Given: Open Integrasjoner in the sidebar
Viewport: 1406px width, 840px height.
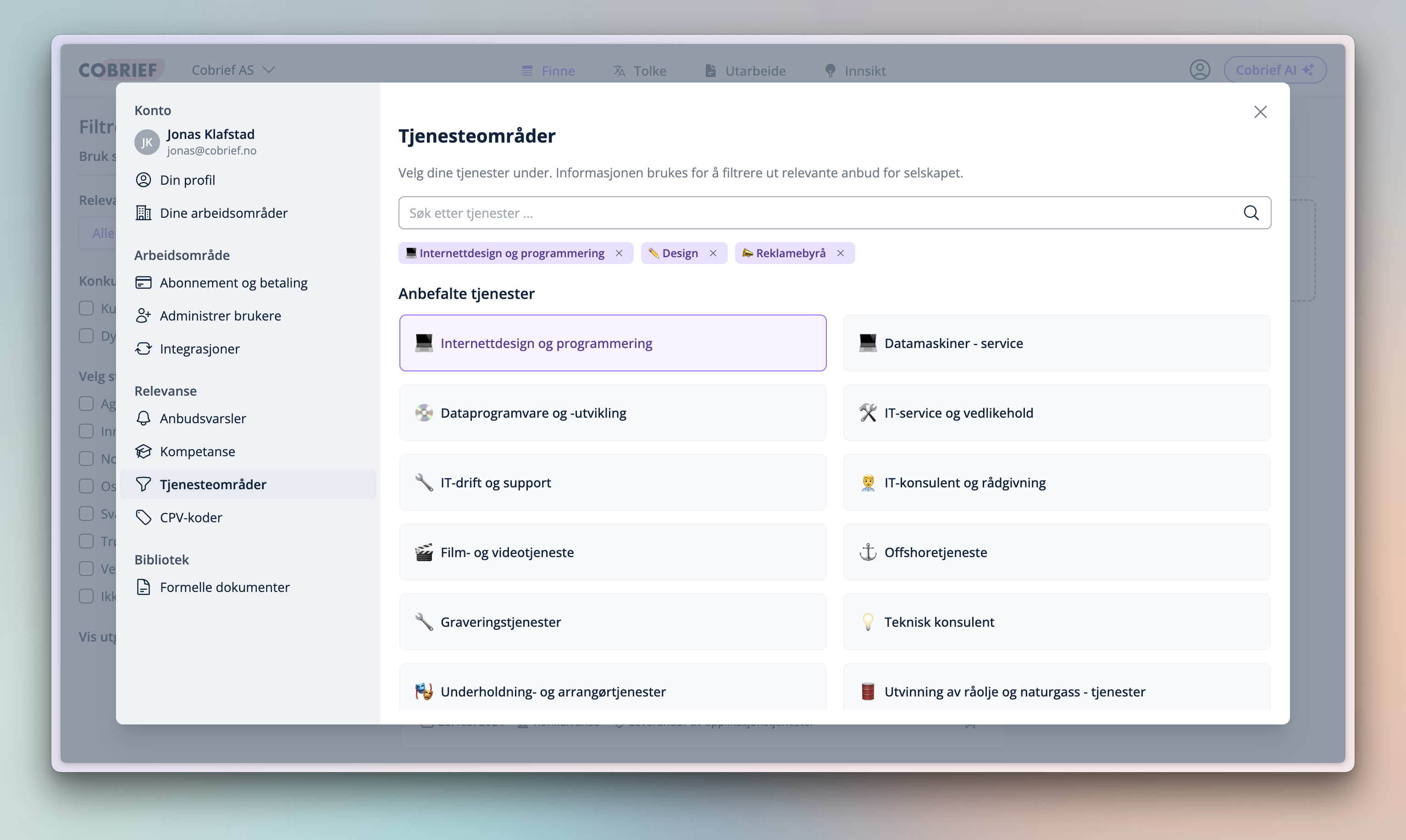Looking at the screenshot, I should coord(199,348).
